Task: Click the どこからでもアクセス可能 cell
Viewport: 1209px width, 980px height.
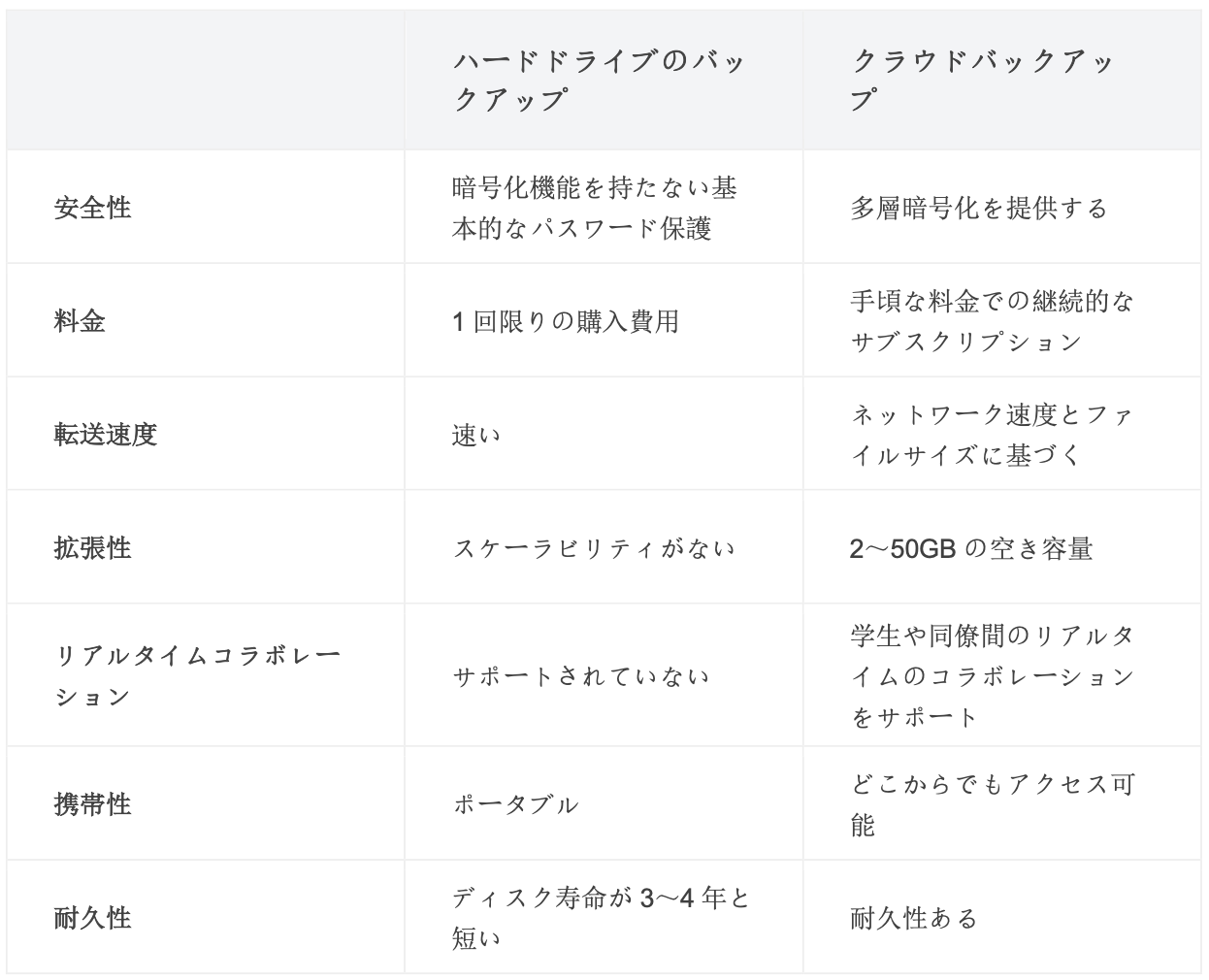Action: coord(992,804)
